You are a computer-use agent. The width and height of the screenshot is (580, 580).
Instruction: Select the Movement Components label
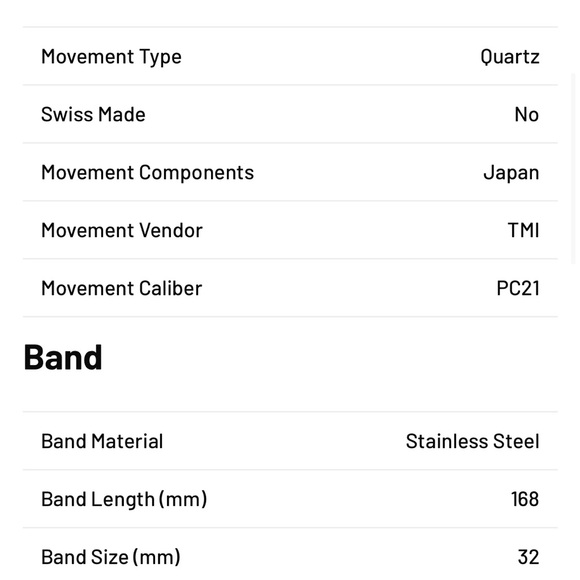pyautogui.click(x=148, y=172)
